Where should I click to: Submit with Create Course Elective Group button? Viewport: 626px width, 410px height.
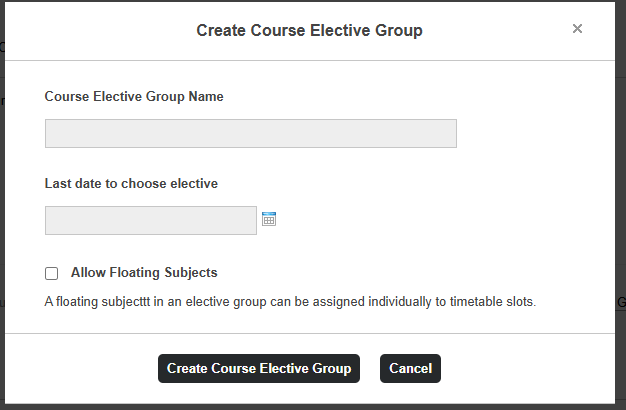[259, 368]
